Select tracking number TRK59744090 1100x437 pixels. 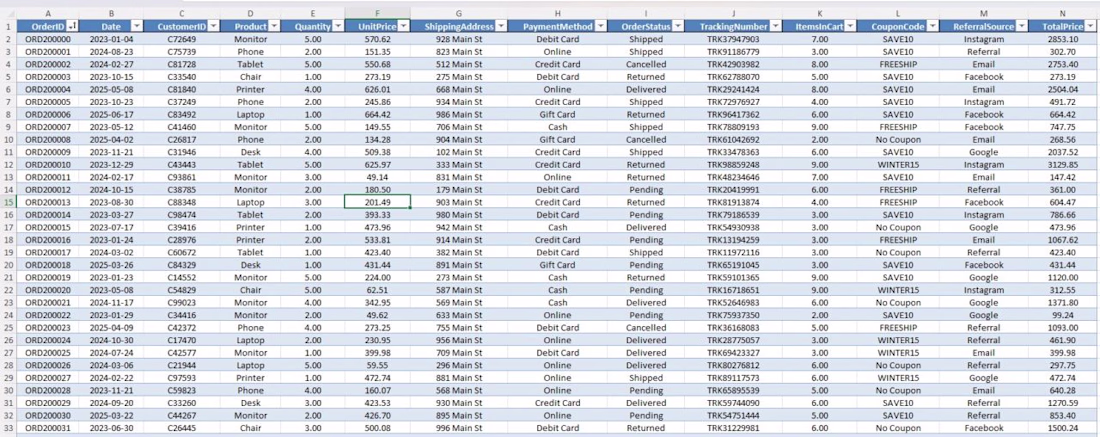733,403
